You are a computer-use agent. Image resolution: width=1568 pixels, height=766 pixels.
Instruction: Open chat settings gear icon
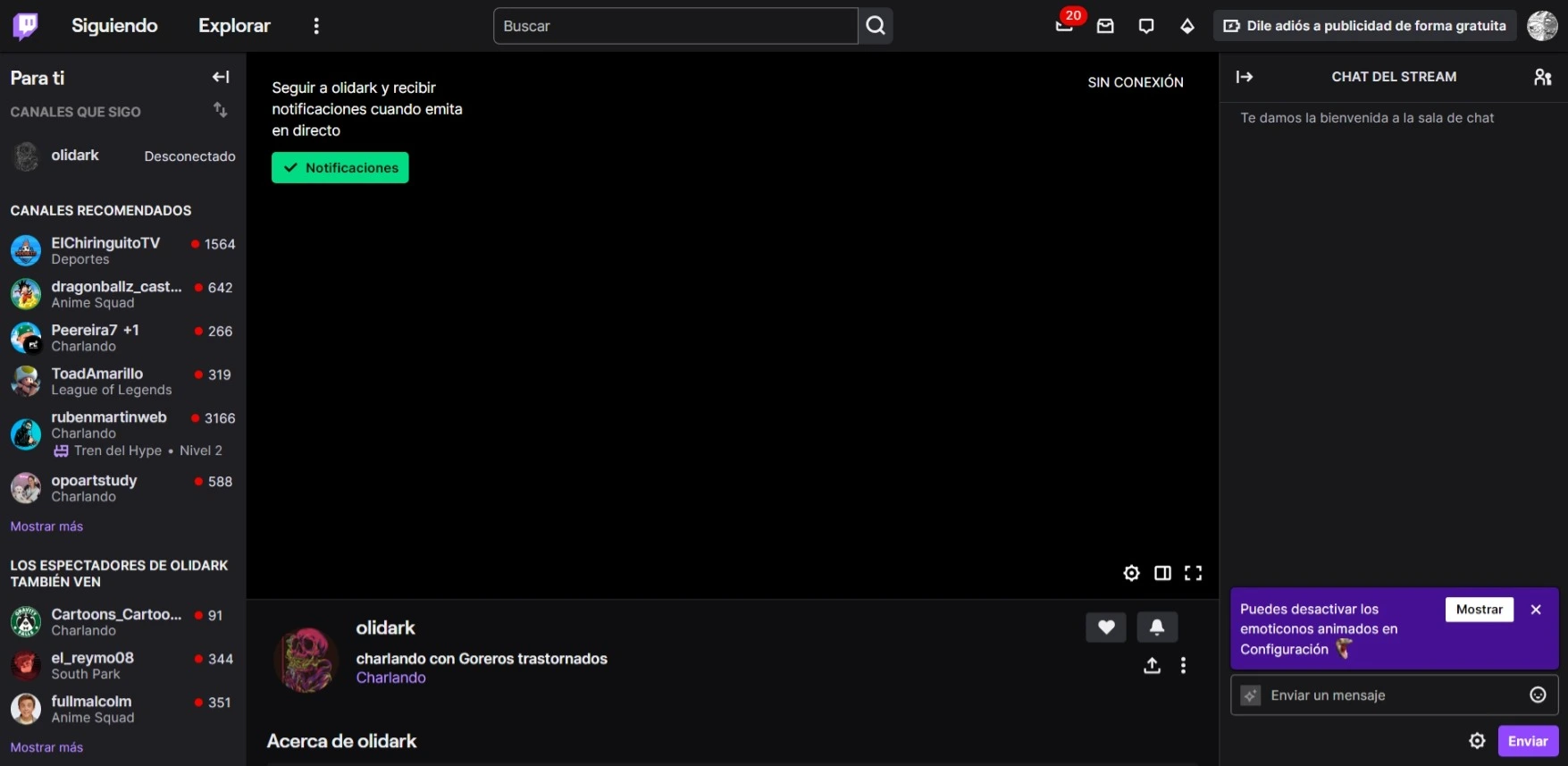tap(1477, 741)
